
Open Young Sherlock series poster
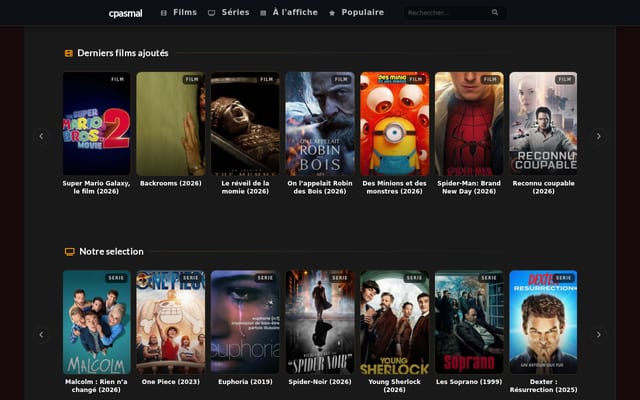click(x=394, y=322)
